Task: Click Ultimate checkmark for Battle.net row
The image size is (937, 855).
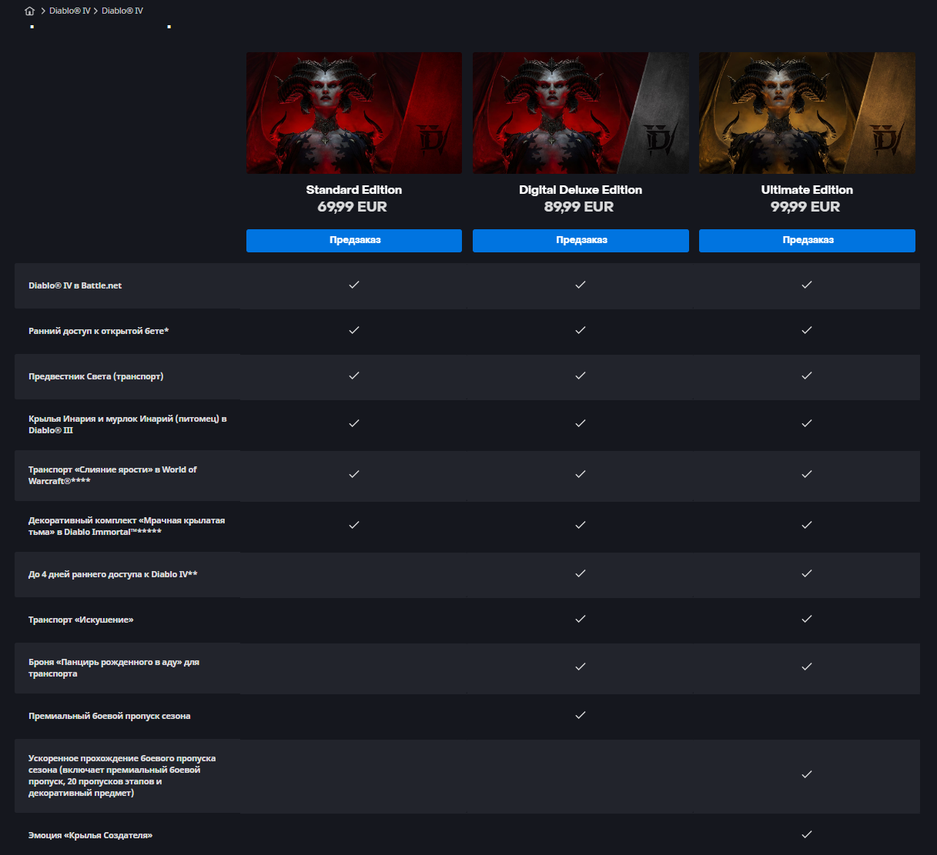Action: (x=807, y=284)
